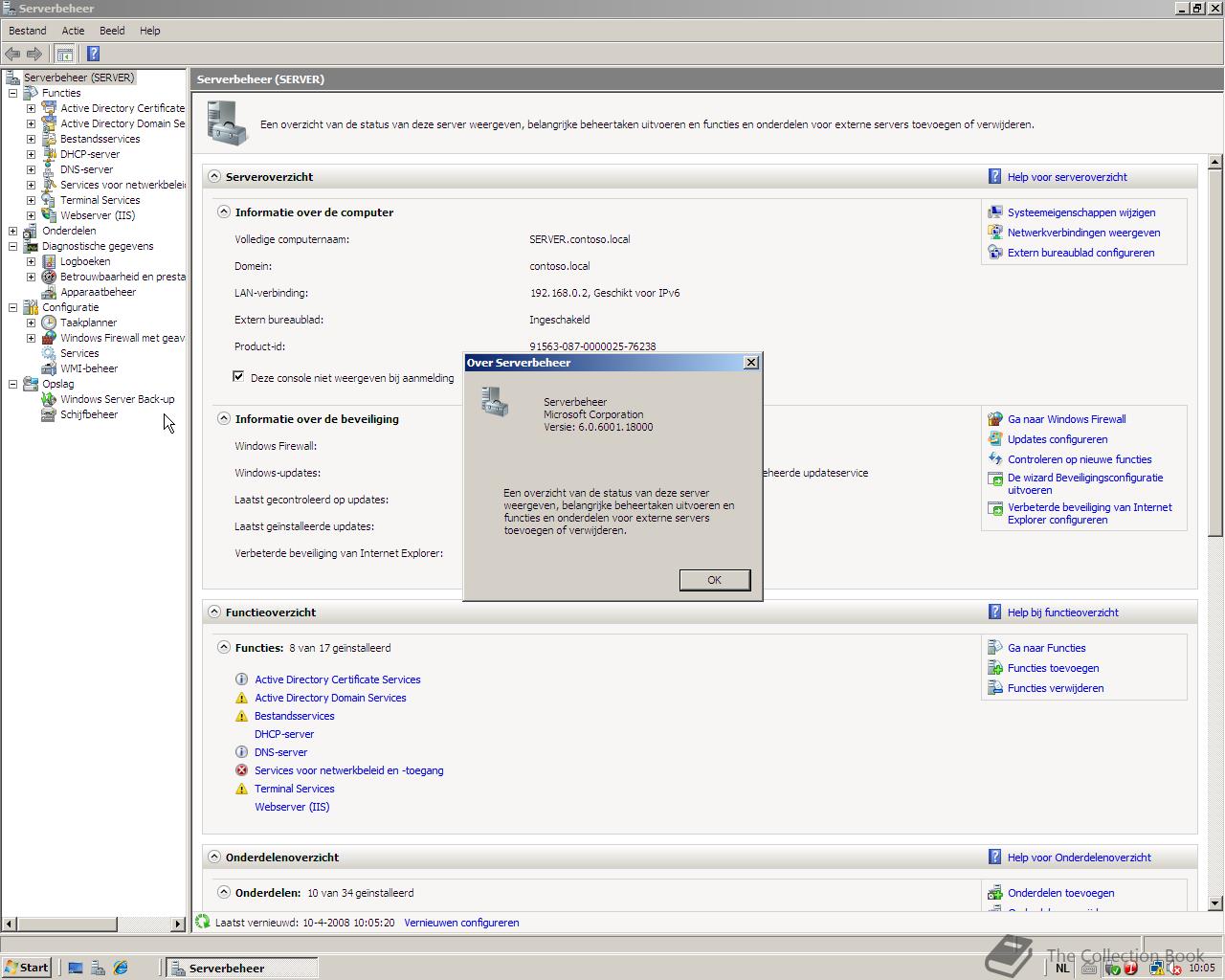Screen dimensions: 1225x980
Task: Open Active Directory Domain Services function link
Action: [330, 698]
